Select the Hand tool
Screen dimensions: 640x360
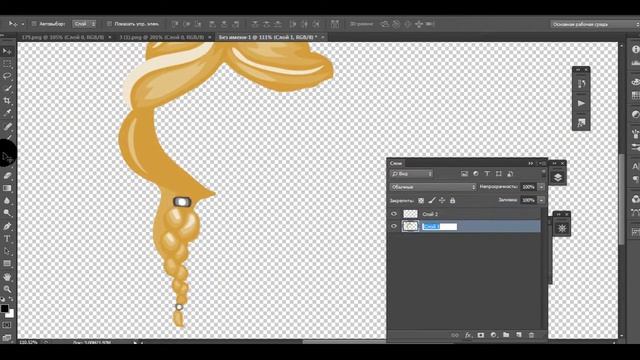tap(7, 277)
